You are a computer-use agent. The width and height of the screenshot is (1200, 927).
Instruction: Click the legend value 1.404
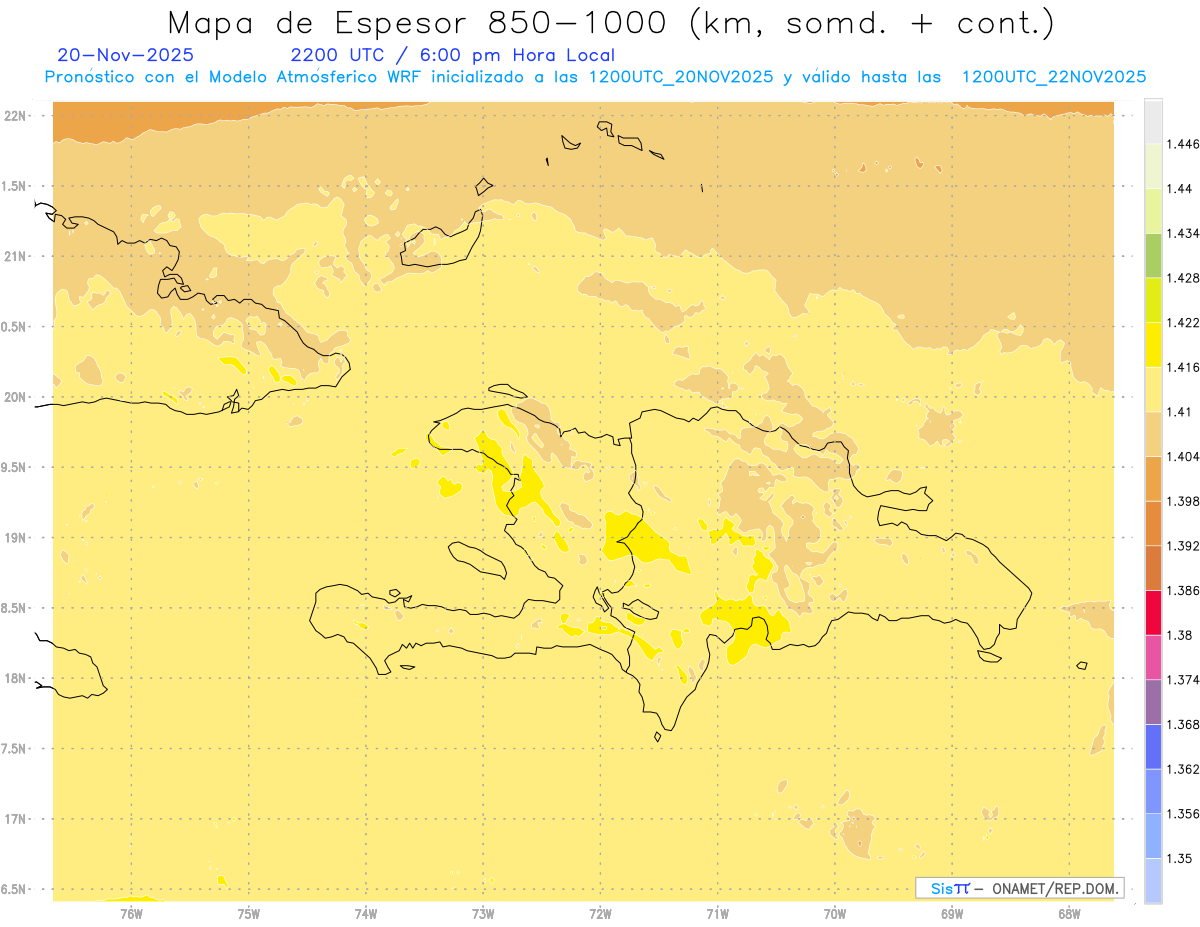[1183, 457]
